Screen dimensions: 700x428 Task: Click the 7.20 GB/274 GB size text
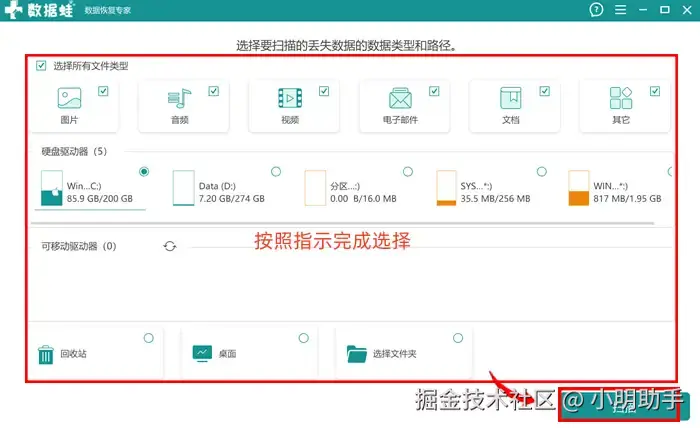[232, 199]
